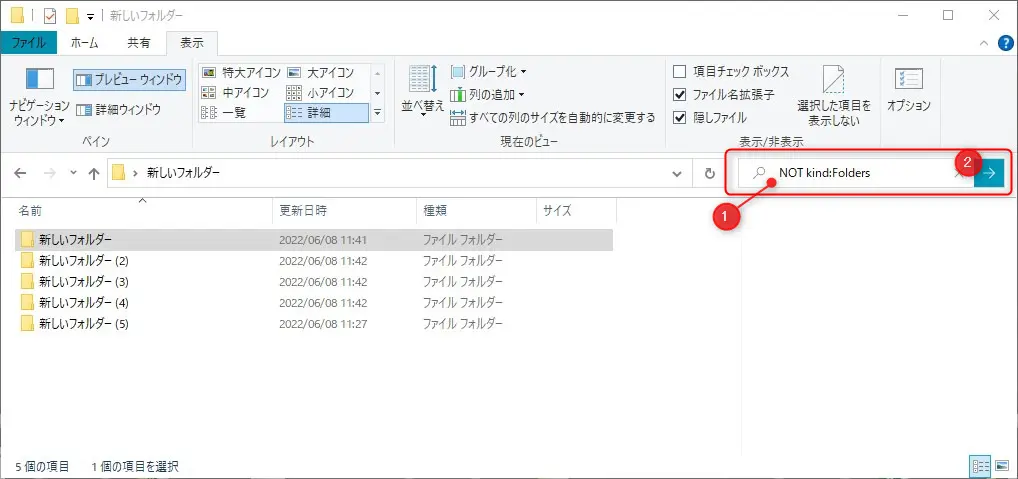Screen dimensions: 1018x479
Task: Go forward with the right arrow
Action: (x=50, y=173)
